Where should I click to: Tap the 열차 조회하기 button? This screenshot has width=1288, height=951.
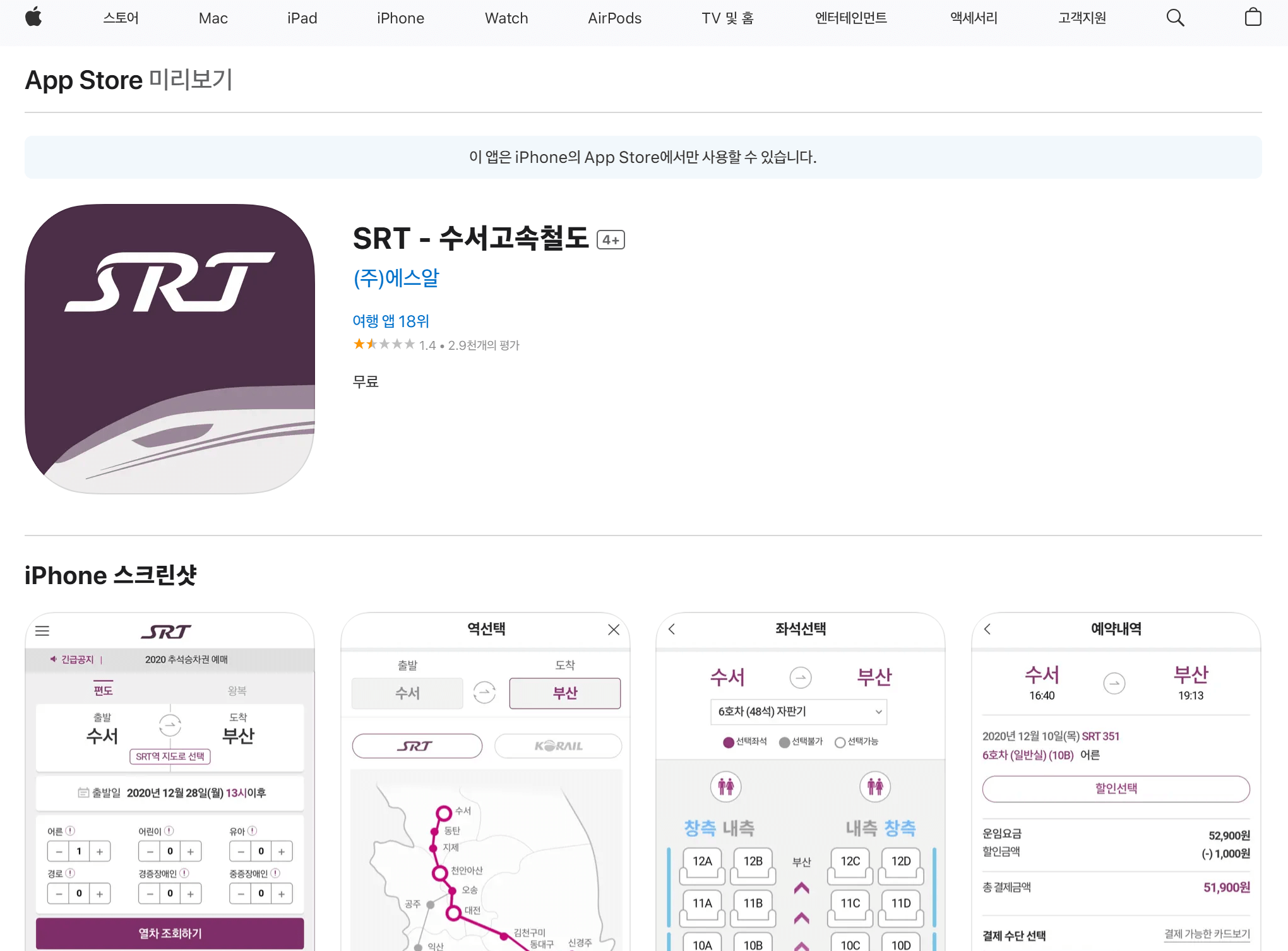169,933
